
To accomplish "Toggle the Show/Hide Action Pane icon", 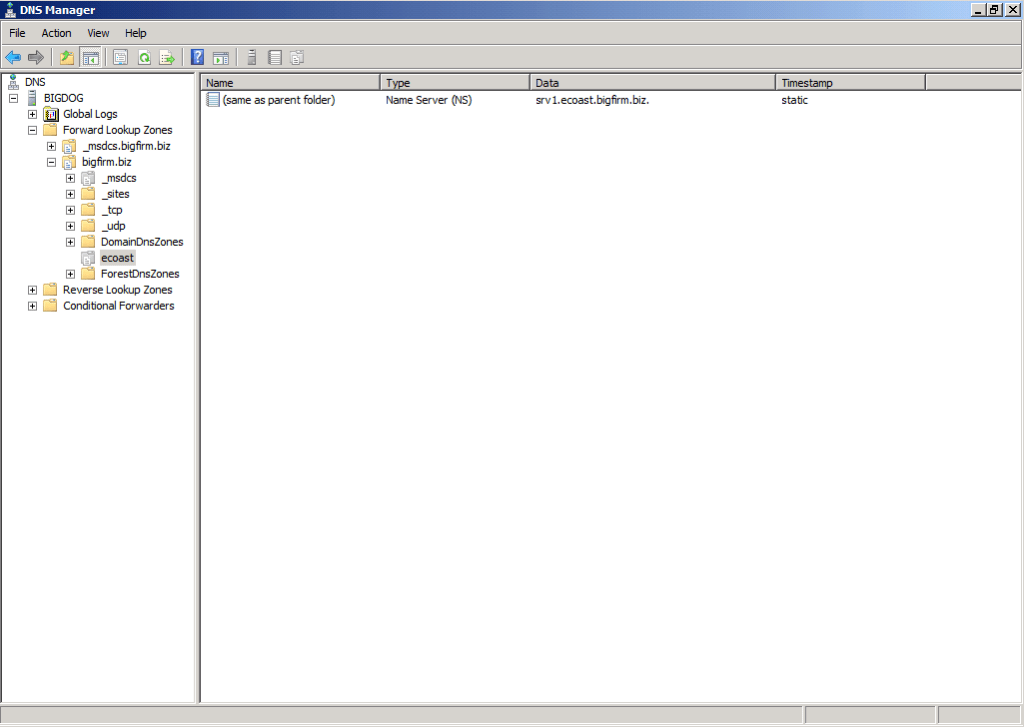I will (221, 57).
